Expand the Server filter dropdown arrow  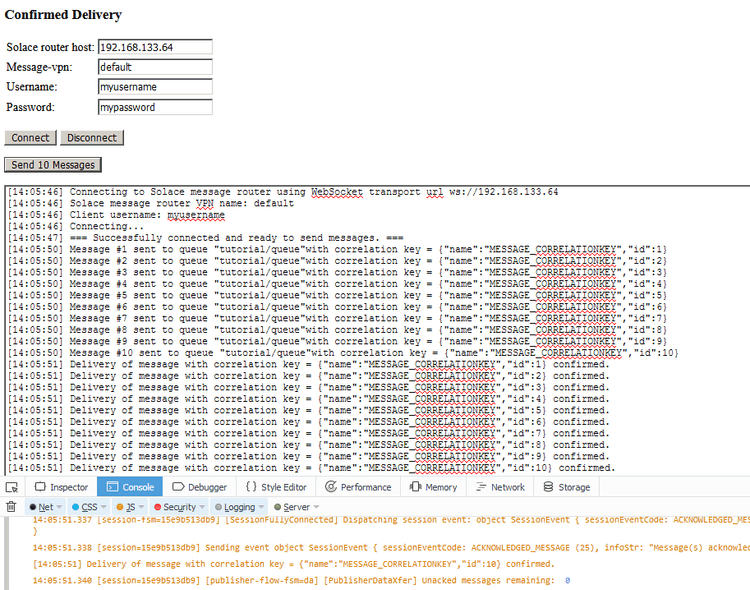(317, 507)
